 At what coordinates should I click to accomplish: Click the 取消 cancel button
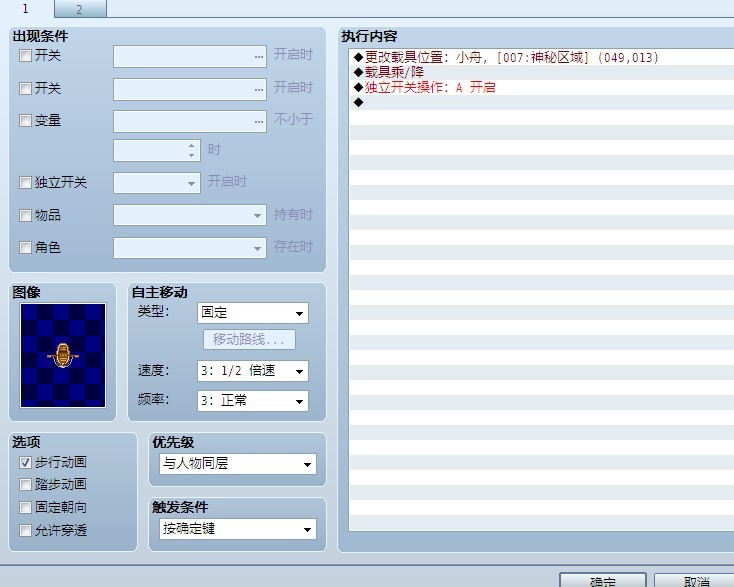(x=695, y=580)
